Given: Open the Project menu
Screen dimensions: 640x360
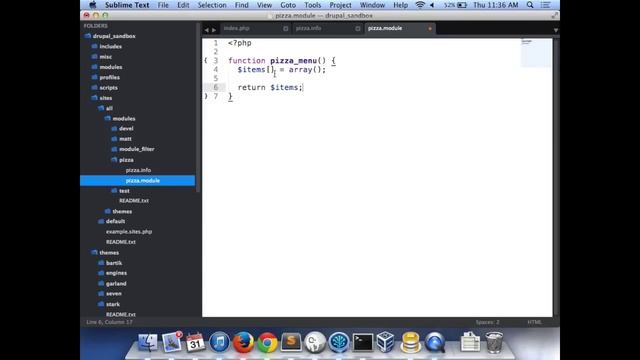Looking at the screenshot, I should [x=340, y=5].
